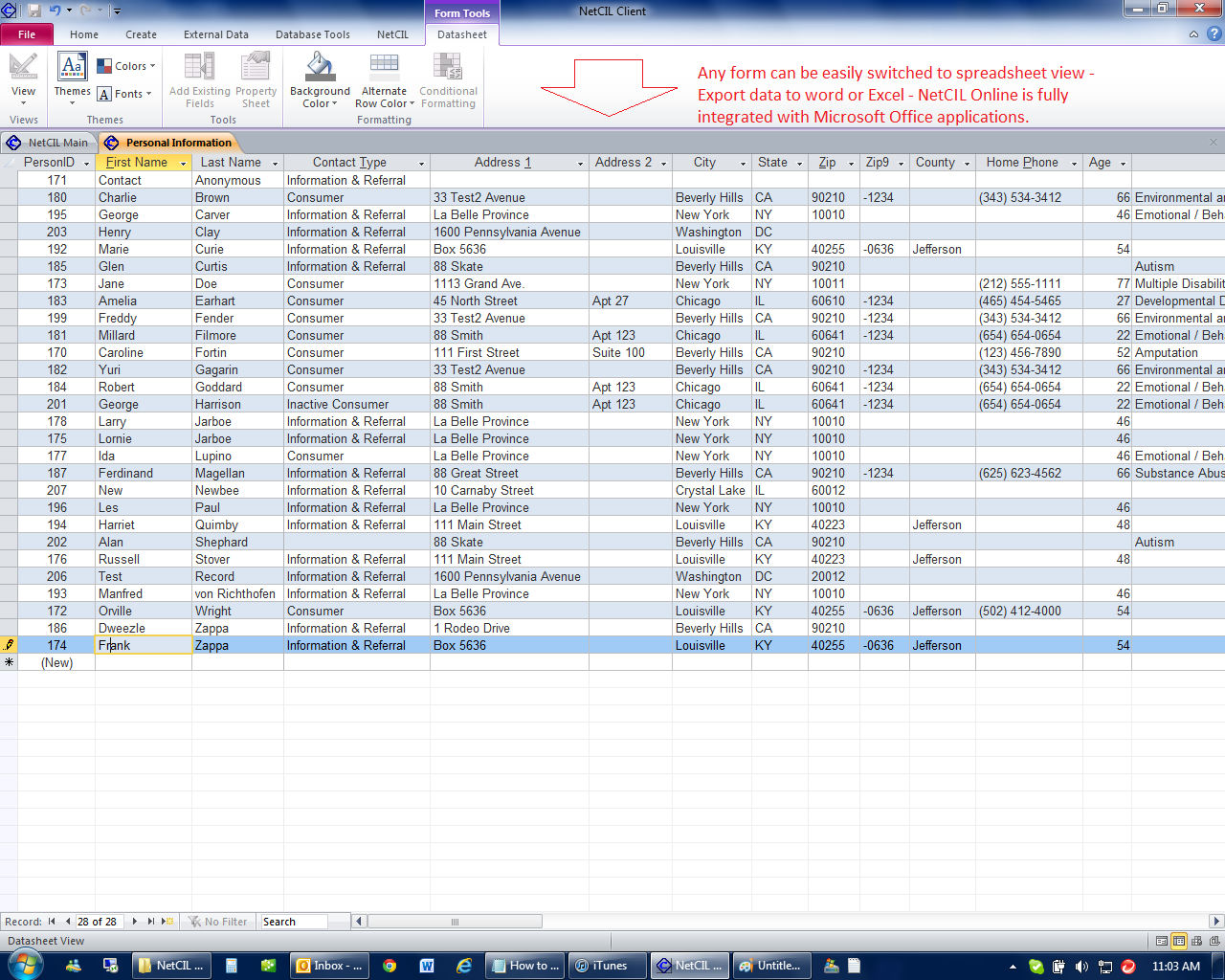Click the Datasheet View icon in status bar
The width and height of the screenshot is (1225, 980).
(x=1178, y=941)
